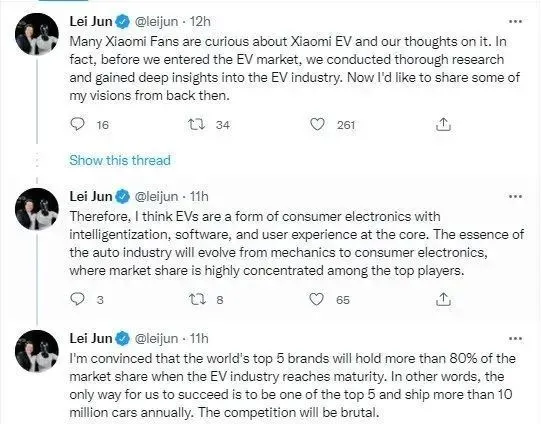
Task: Click Lei Jun avatar on the third tweet
Action: [x=37, y=351]
